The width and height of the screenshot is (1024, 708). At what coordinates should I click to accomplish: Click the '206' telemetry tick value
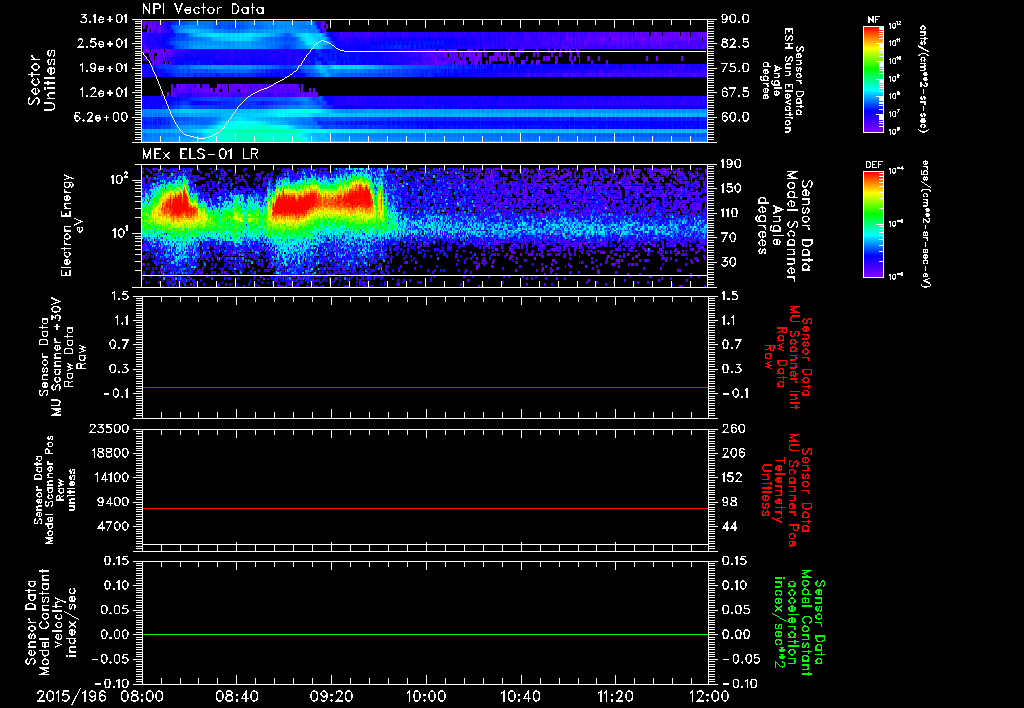pos(733,453)
